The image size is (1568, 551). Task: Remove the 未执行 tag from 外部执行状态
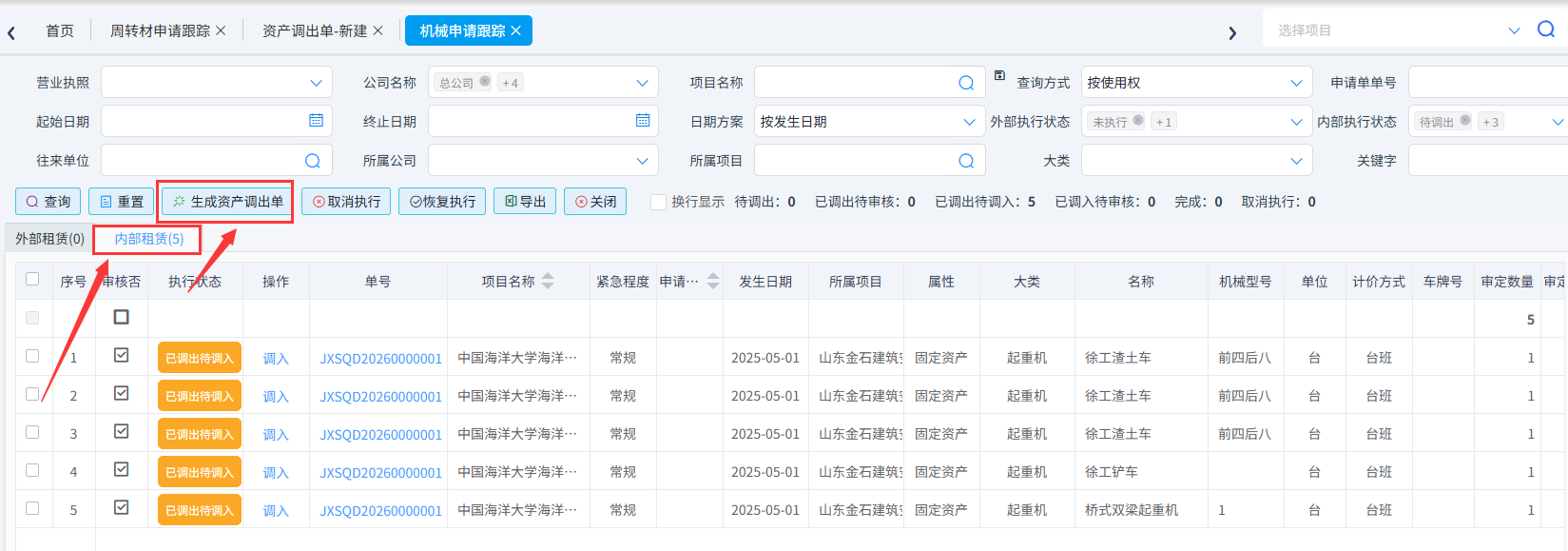(x=1138, y=121)
